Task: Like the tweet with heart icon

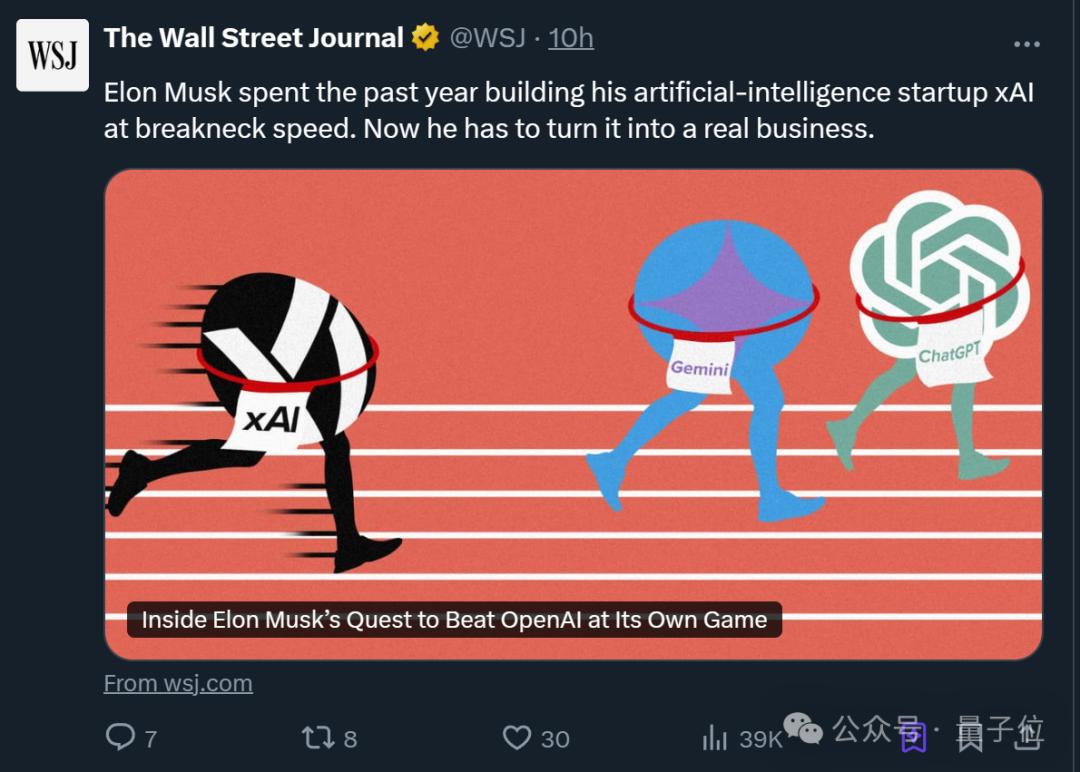Action: click(x=516, y=738)
